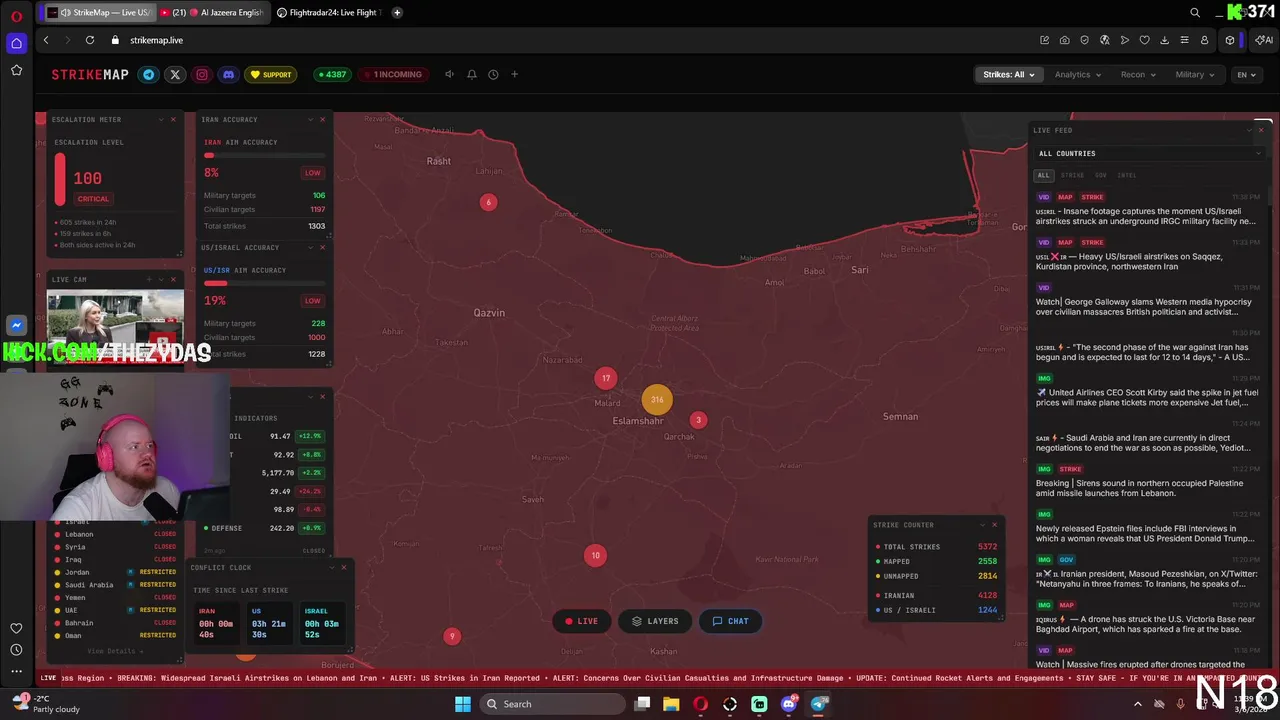The width and height of the screenshot is (1280, 720).
Task: Close the Strike Counter panel
Action: [x=994, y=524]
